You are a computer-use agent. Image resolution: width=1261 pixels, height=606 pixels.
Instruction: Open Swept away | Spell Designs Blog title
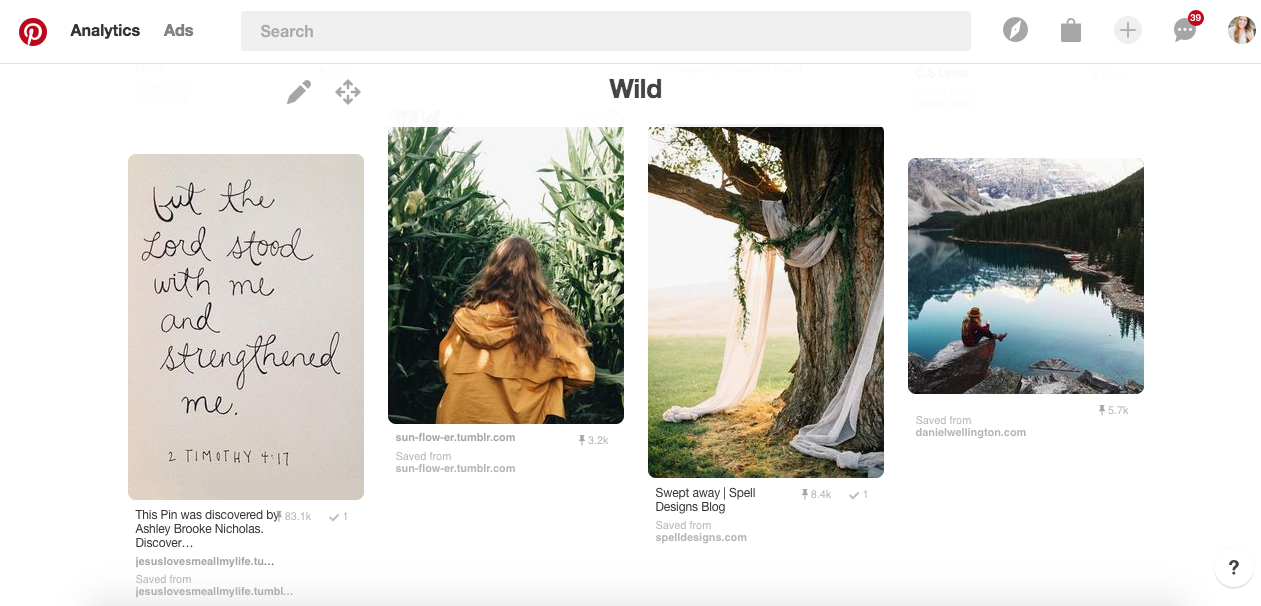[705, 500]
